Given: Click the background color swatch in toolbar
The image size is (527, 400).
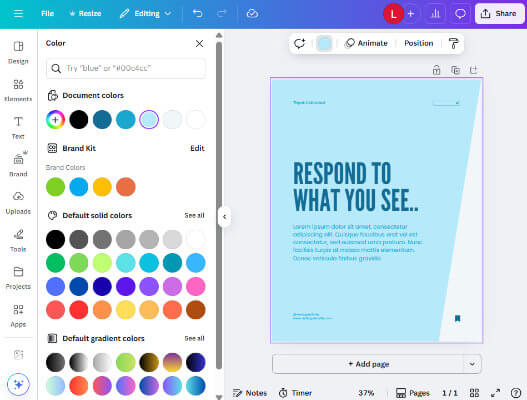Looking at the screenshot, I should click(x=324, y=43).
